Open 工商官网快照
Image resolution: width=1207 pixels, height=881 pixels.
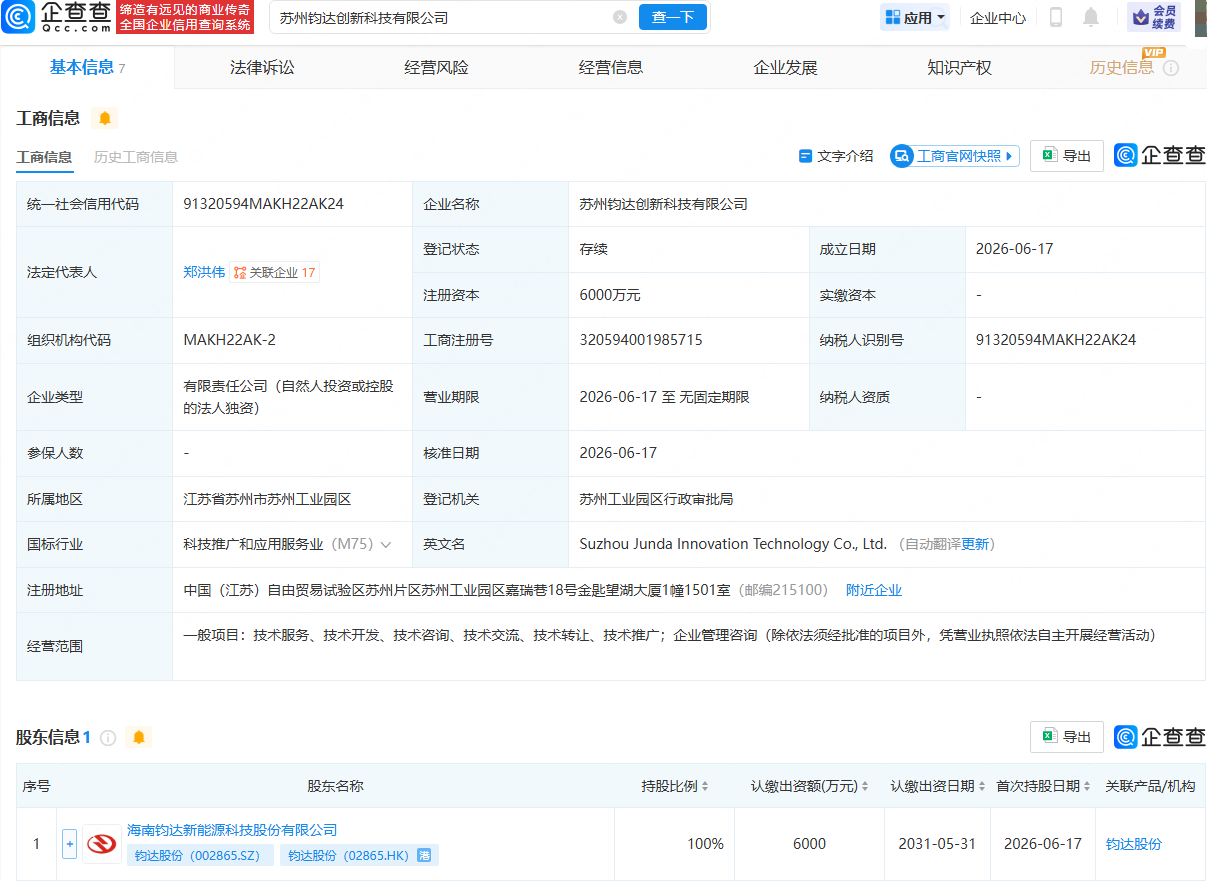955,156
